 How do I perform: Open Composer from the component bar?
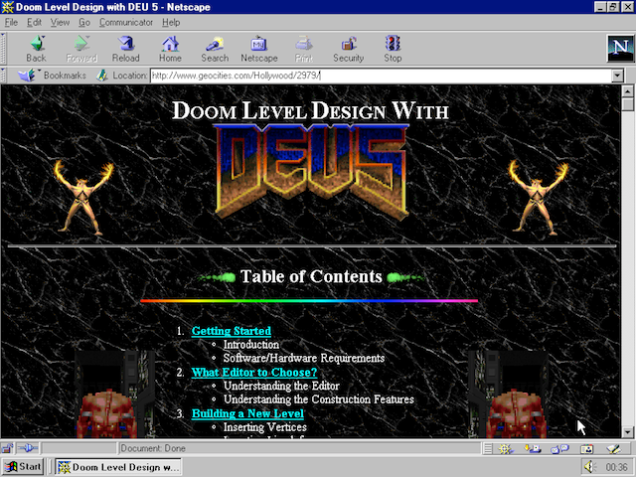coord(613,449)
